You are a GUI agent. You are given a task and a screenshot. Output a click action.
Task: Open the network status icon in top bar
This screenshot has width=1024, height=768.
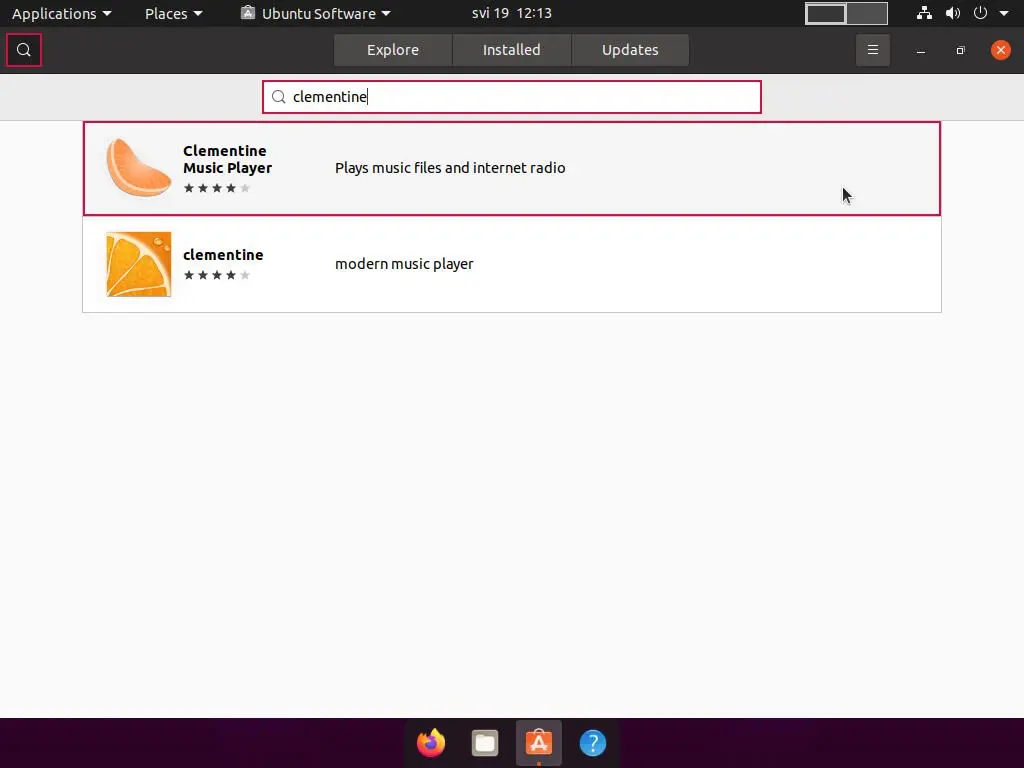tap(924, 13)
